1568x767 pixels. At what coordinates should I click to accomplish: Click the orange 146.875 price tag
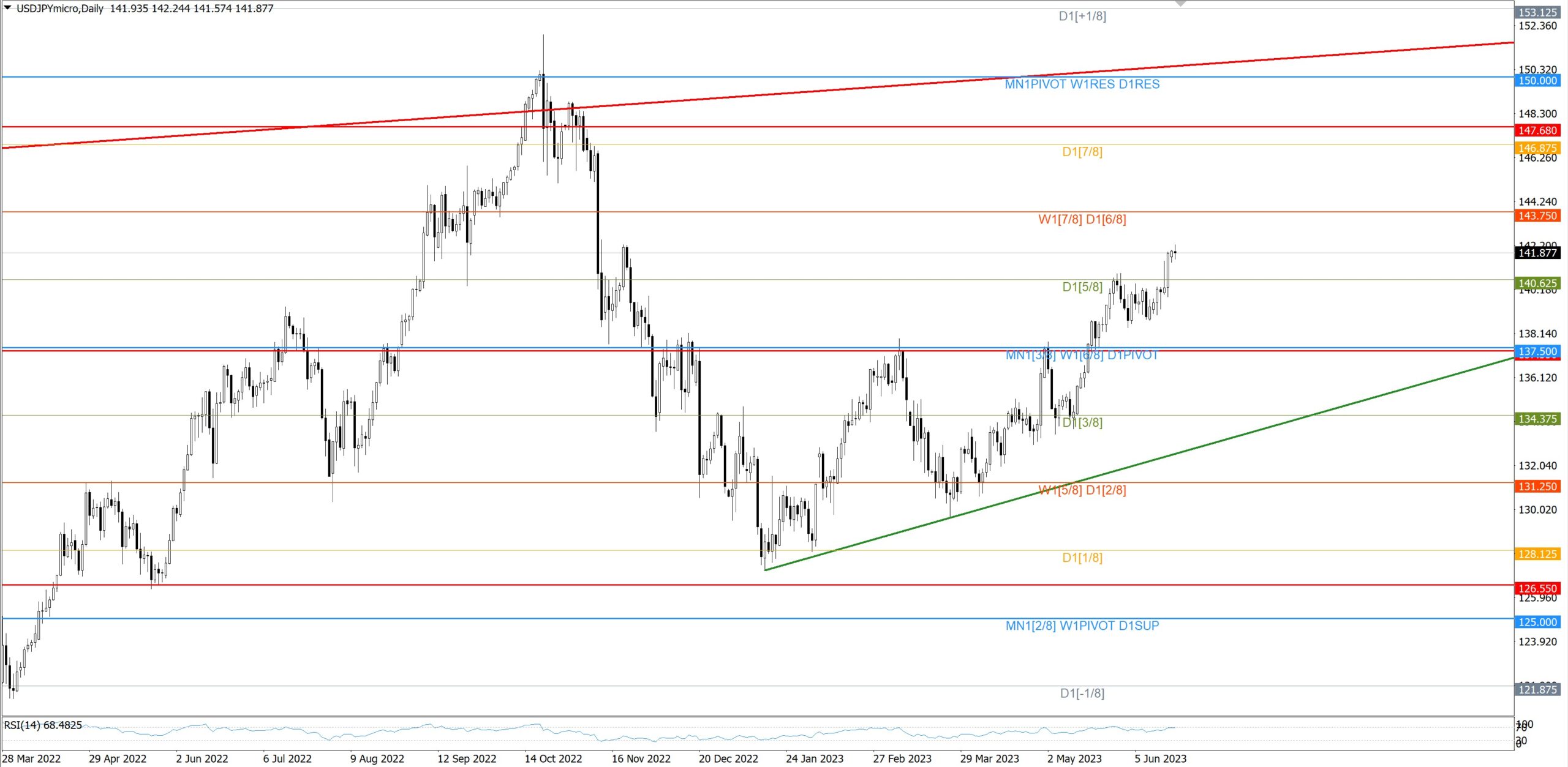tap(1537, 148)
